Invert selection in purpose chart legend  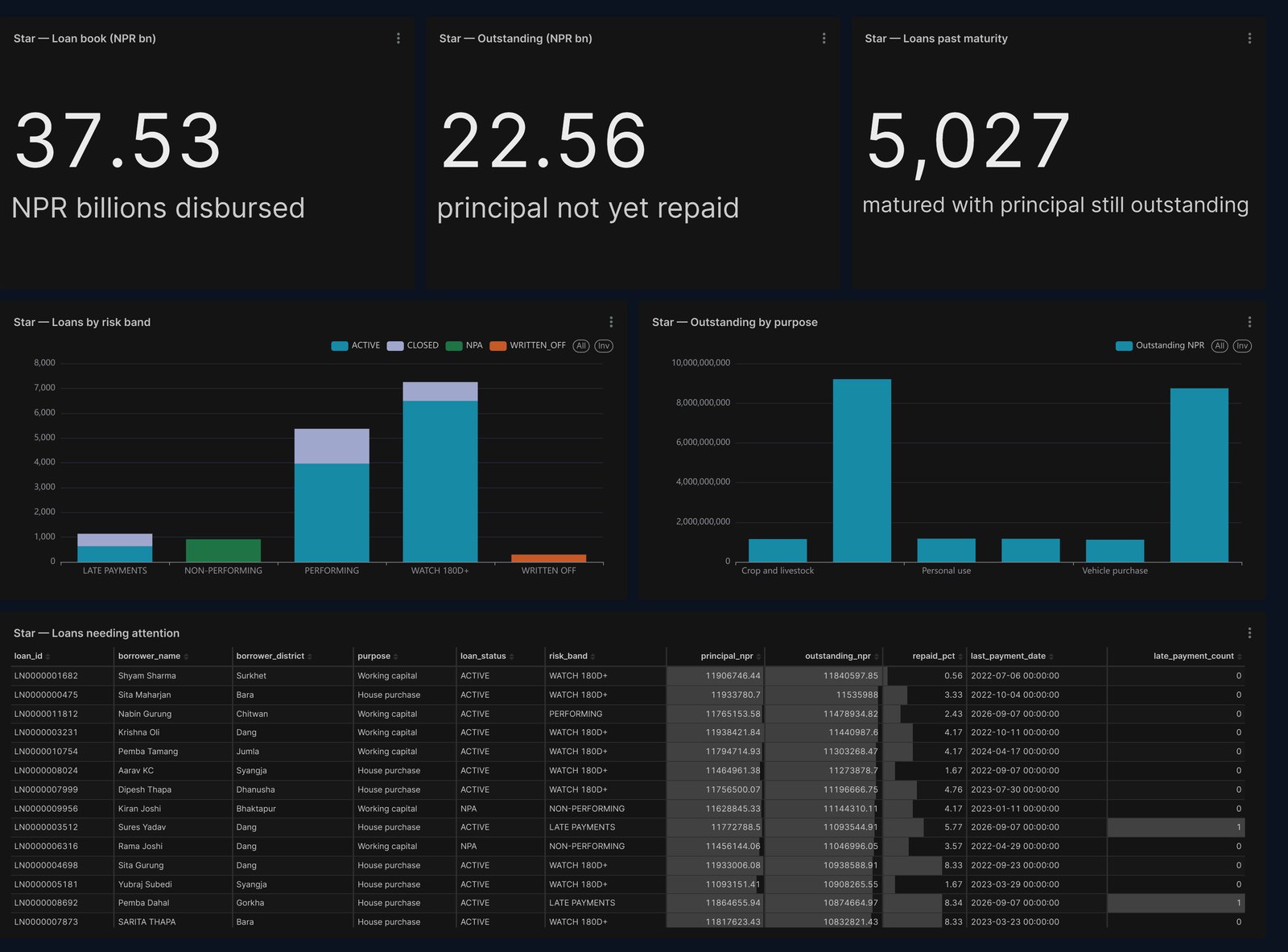click(x=1242, y=346)
